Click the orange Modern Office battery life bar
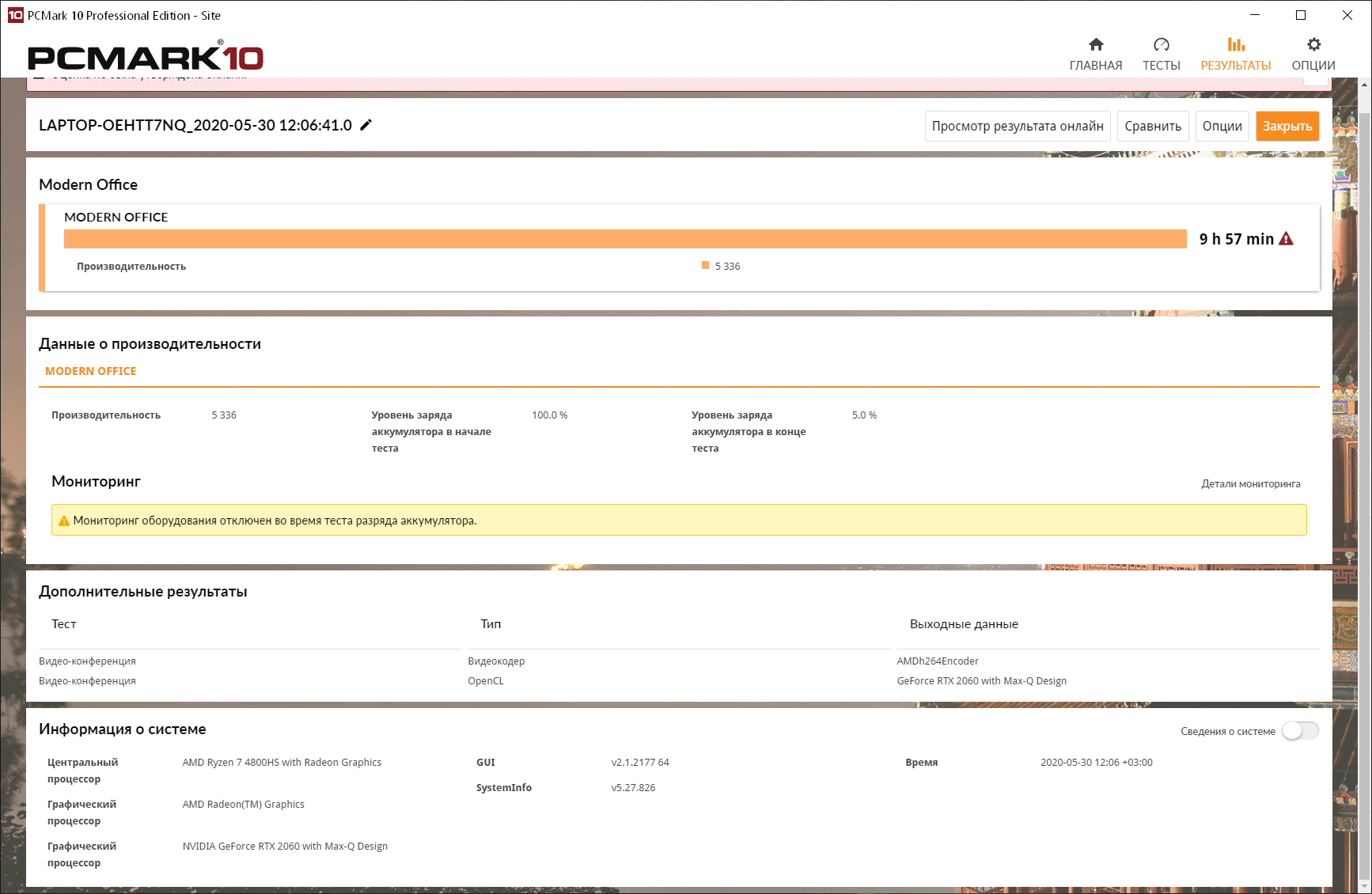 click(625, 239)
